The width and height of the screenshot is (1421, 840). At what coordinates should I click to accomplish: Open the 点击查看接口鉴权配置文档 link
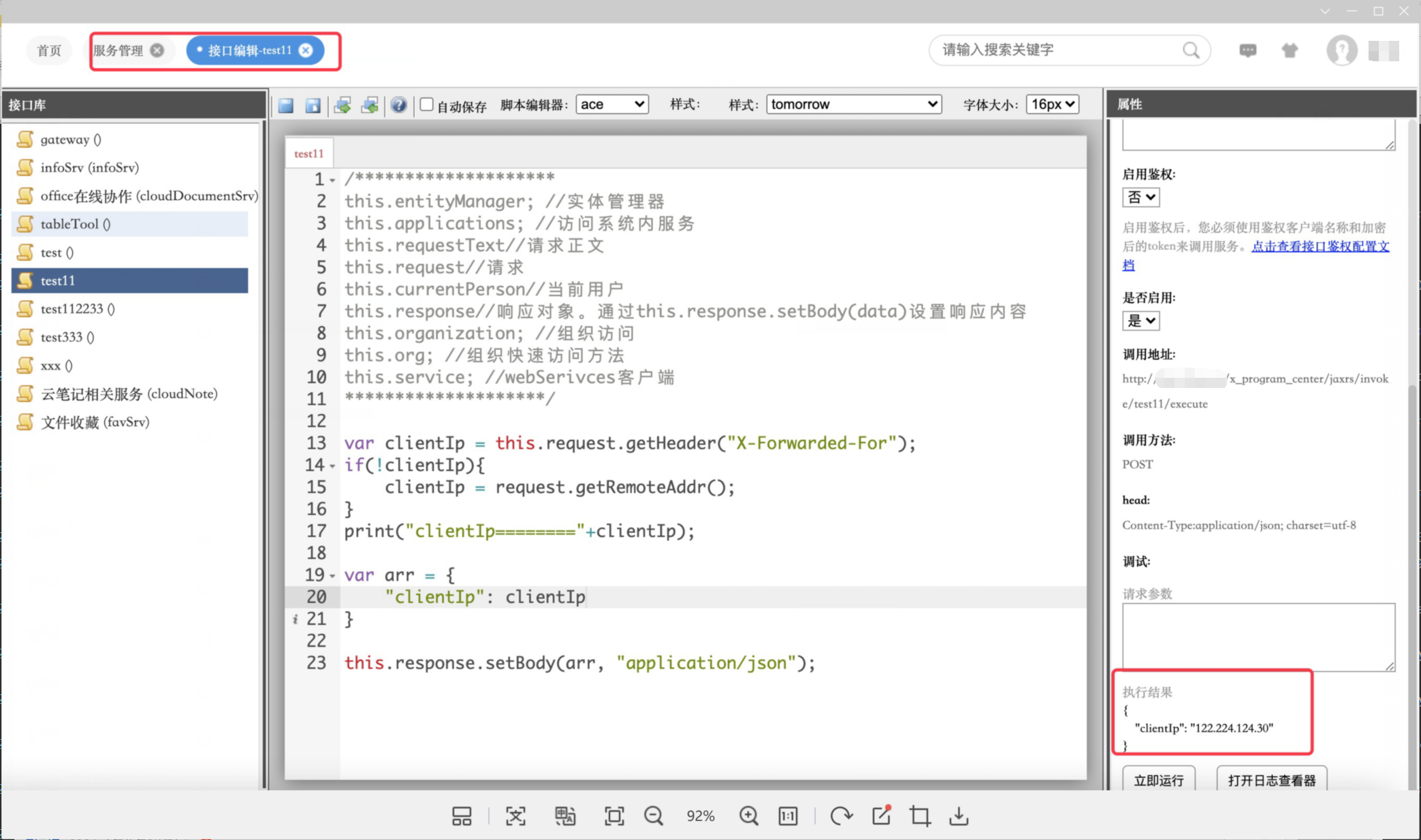click(x=1320, y=246)
